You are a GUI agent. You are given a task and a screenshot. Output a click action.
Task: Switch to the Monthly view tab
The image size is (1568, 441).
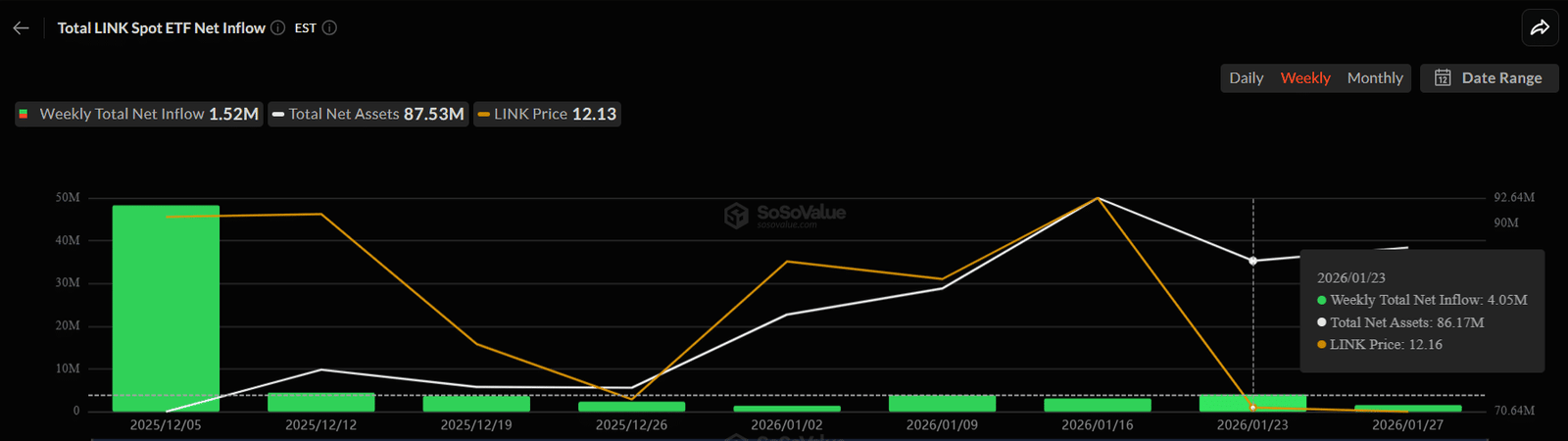(1375, 78)
